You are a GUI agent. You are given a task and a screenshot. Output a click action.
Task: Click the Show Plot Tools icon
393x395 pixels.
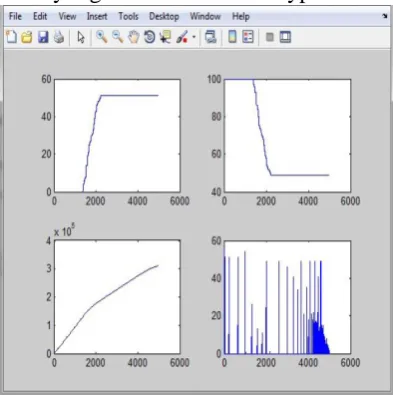285,37
